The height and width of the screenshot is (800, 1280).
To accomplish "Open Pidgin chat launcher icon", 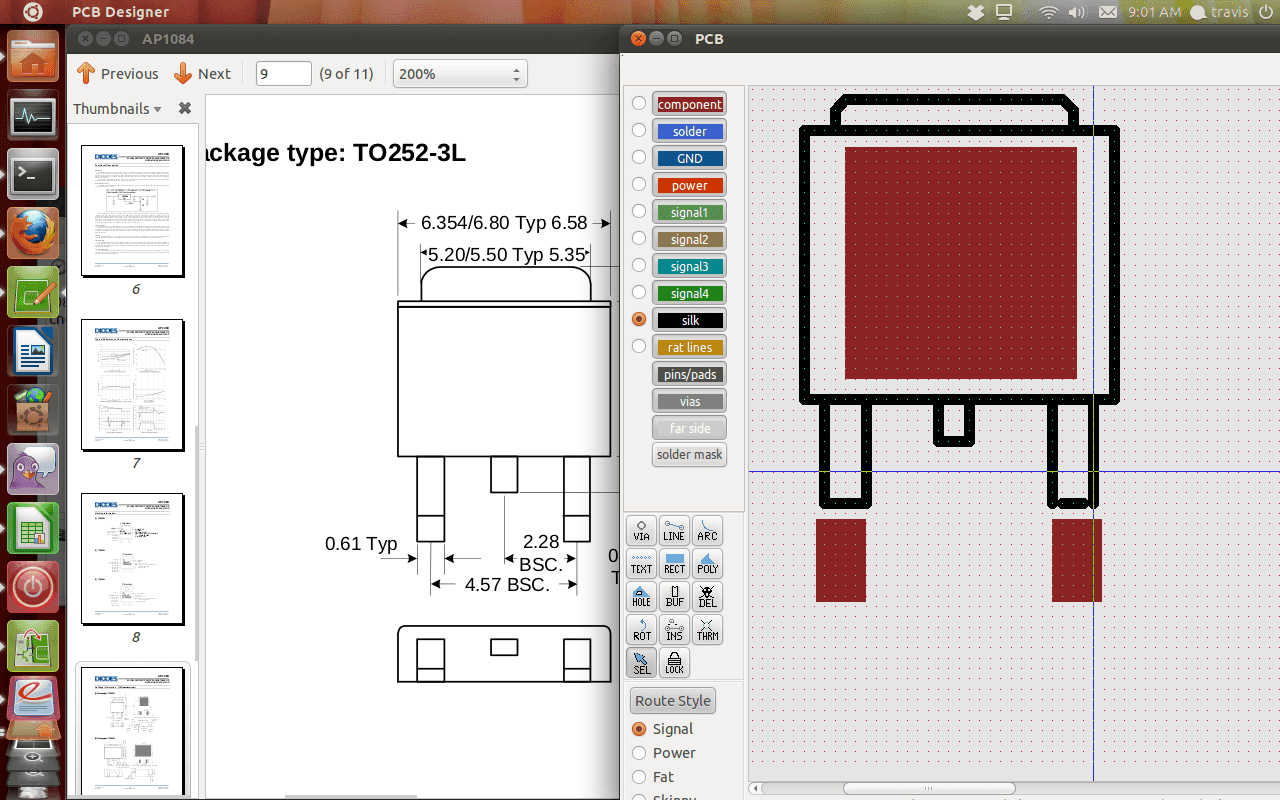I will tap(33, 469).
